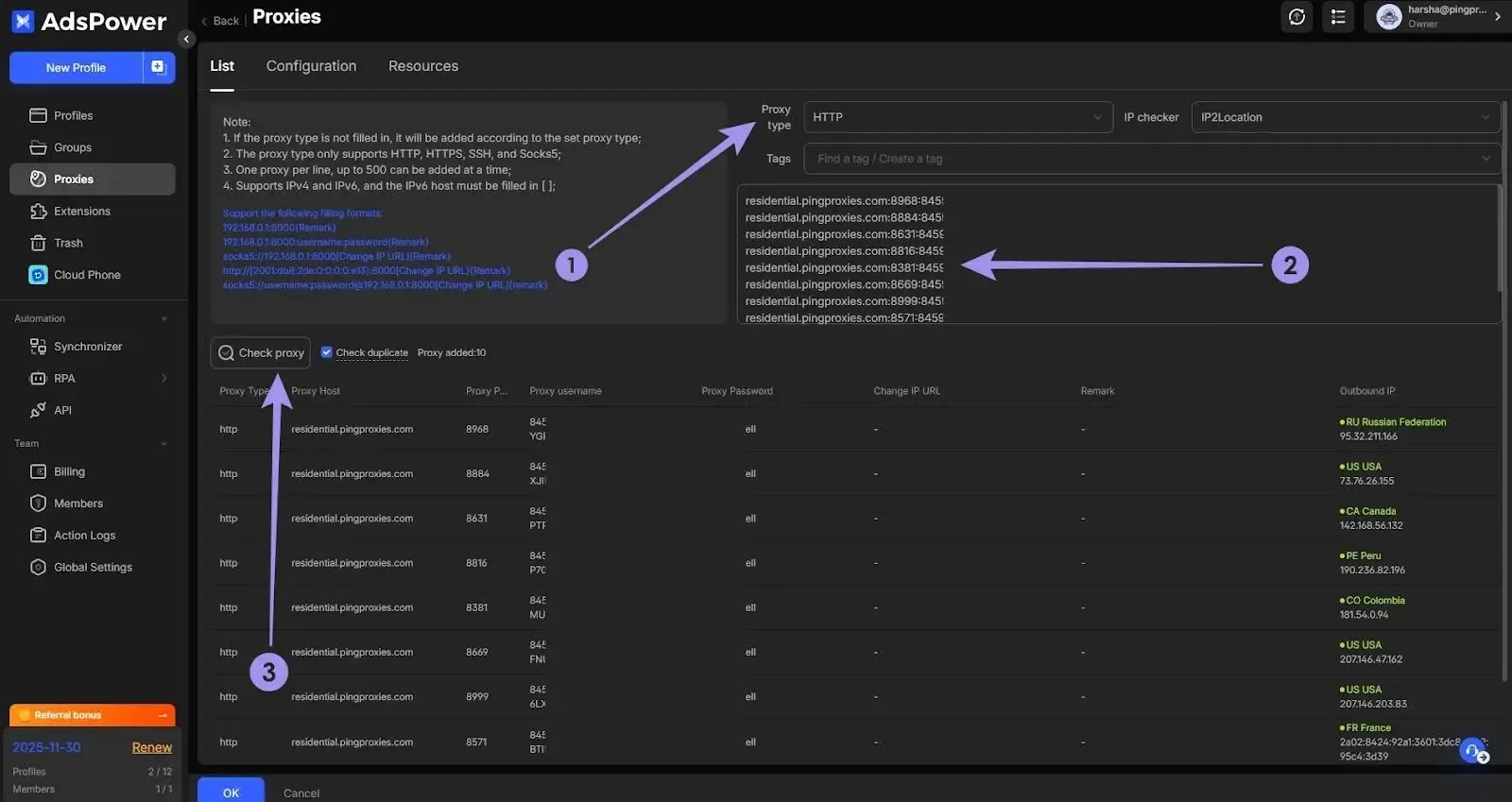Select Proxies in the sidebar
The image size is (1512, 802).
tap(93, 179)
